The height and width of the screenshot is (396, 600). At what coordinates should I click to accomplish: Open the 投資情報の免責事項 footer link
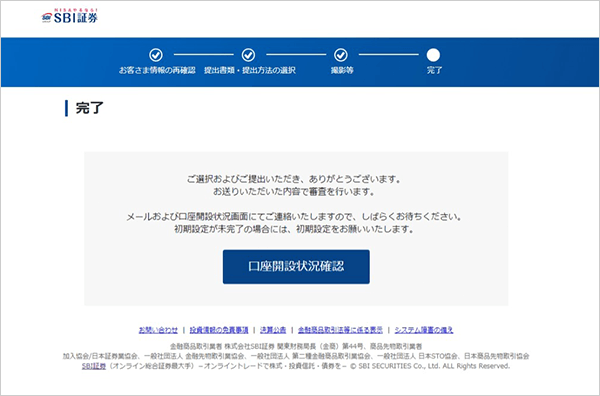[219, 330]
